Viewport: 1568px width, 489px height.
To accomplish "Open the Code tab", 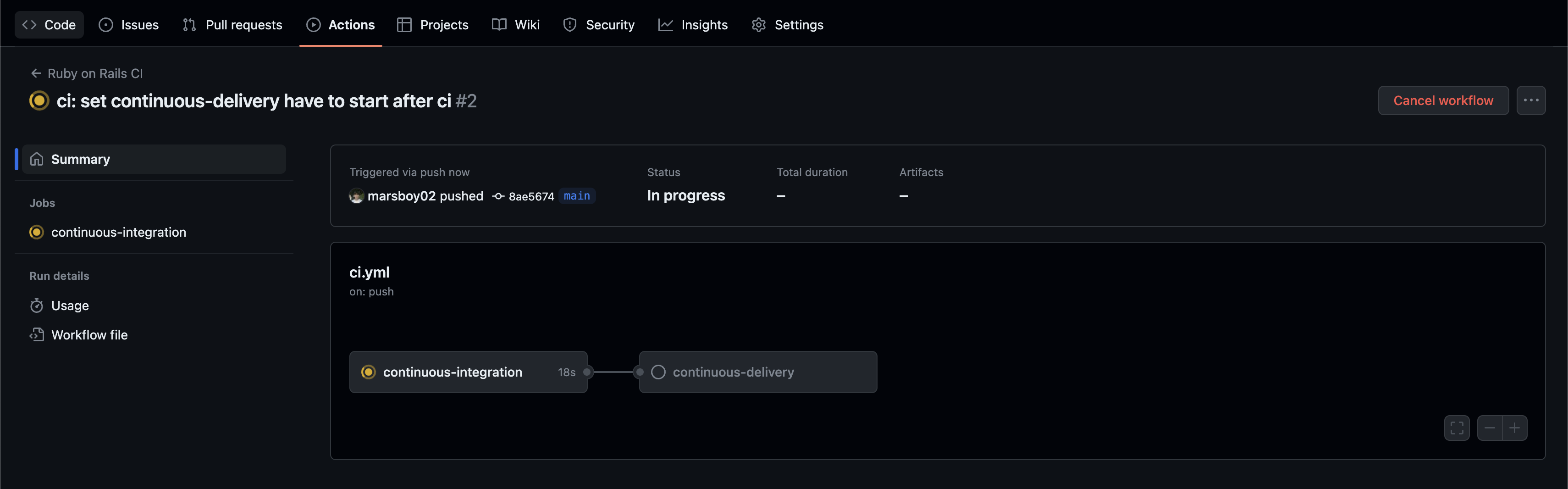I will pyautogui.click(x=49, y=24).
